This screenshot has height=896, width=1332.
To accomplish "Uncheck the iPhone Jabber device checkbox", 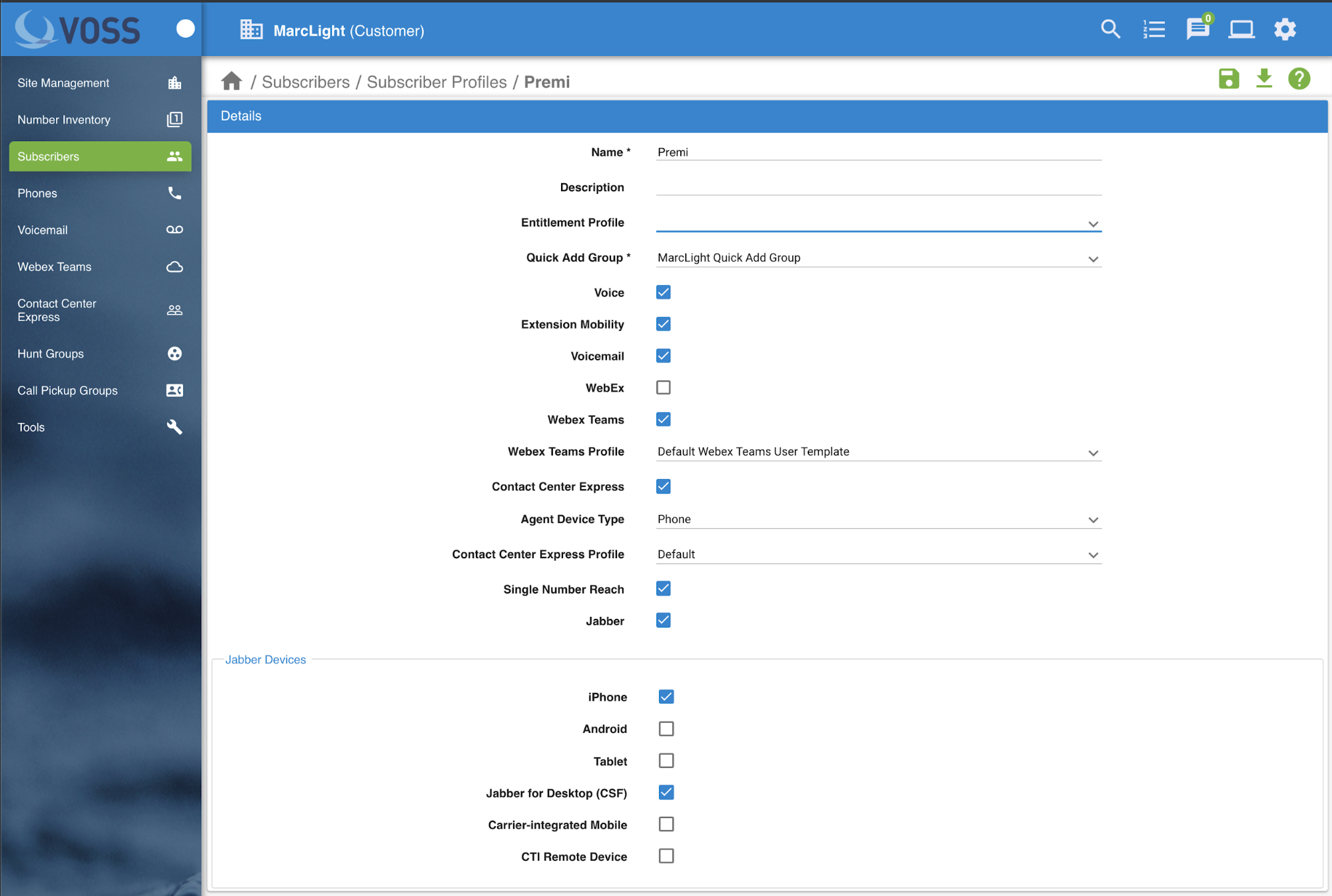I will [x=666, y=697].
